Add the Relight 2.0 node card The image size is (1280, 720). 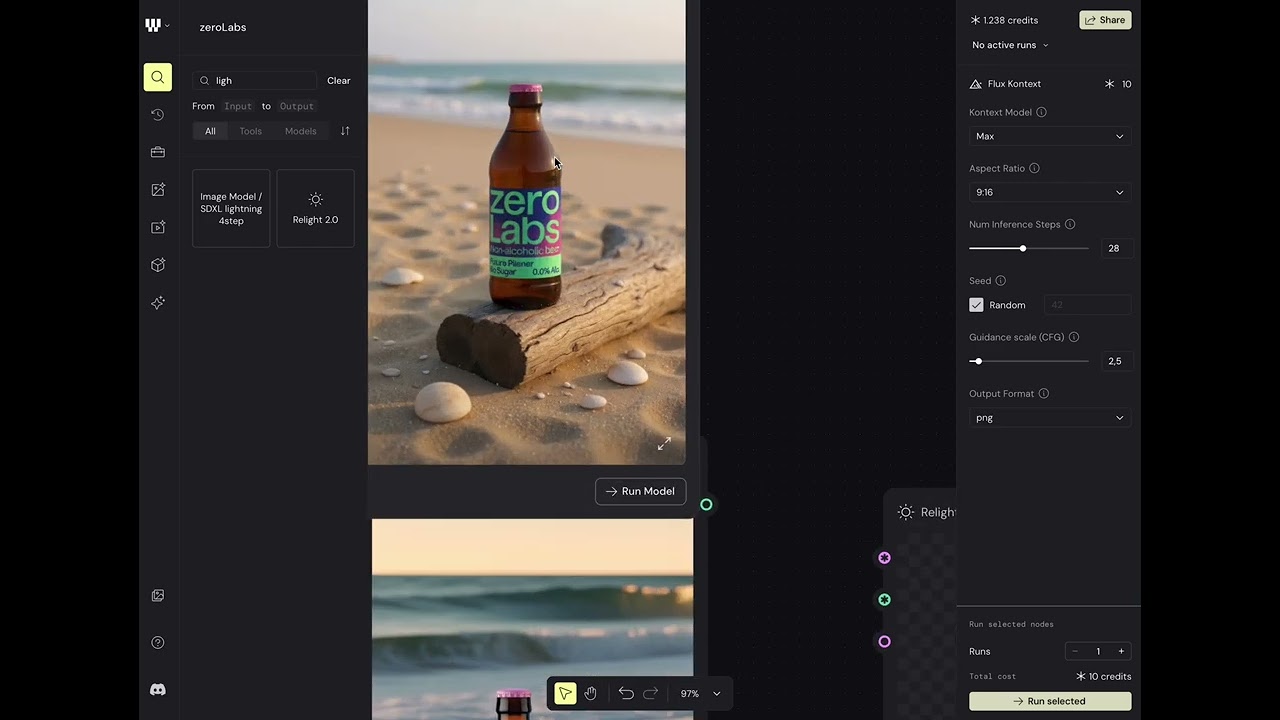(315, 208)
